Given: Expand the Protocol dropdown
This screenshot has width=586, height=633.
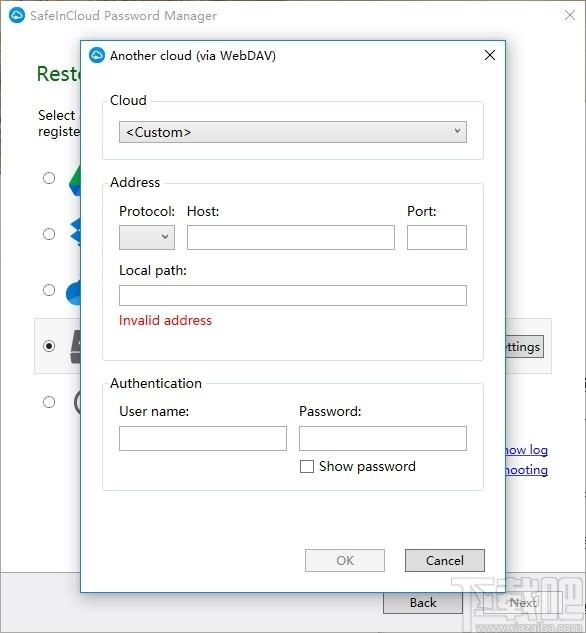Looking at the screenshot, I should 147,237.
